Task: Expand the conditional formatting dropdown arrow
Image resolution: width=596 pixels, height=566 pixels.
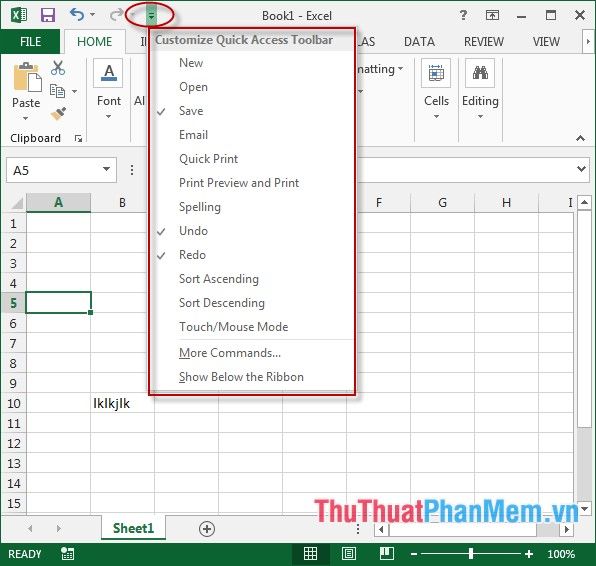Action: click(400, 69)
